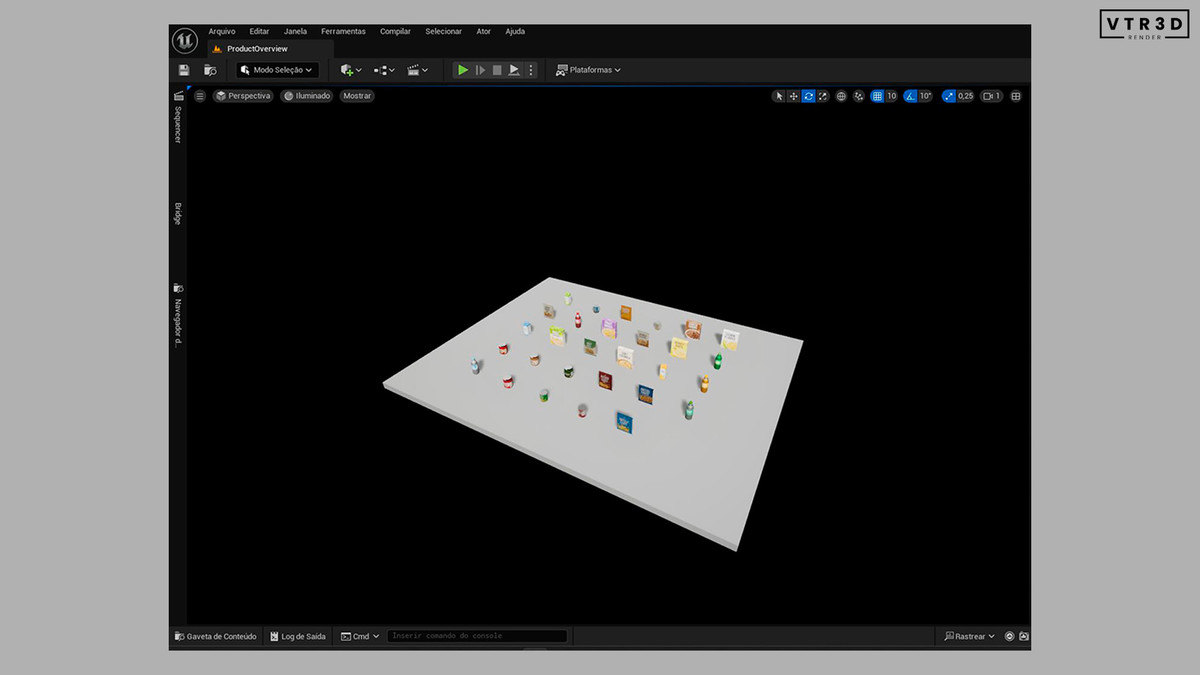Image resolution: width=1200 pixels, height=675 pixels.
Task: Open the Plataformas dropdown
Action: [x=588, y=70]
